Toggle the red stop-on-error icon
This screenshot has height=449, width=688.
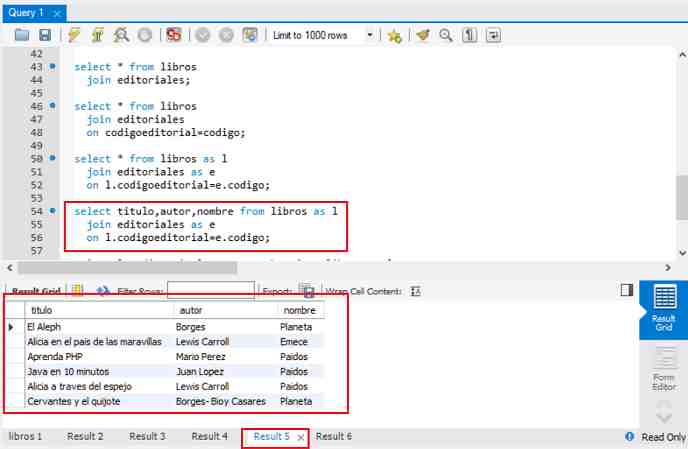pos(174,35)
